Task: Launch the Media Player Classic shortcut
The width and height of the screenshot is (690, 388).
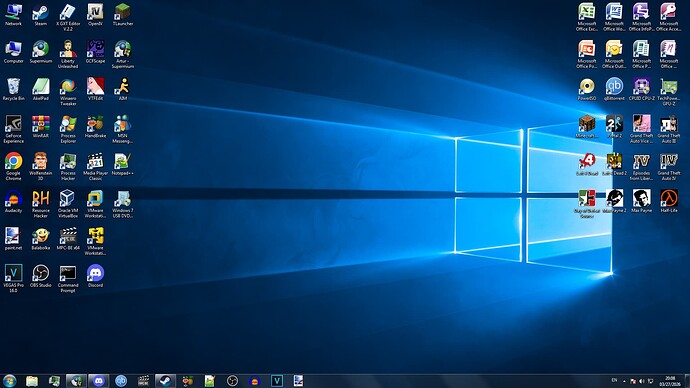Action: [x=95, y=167]
